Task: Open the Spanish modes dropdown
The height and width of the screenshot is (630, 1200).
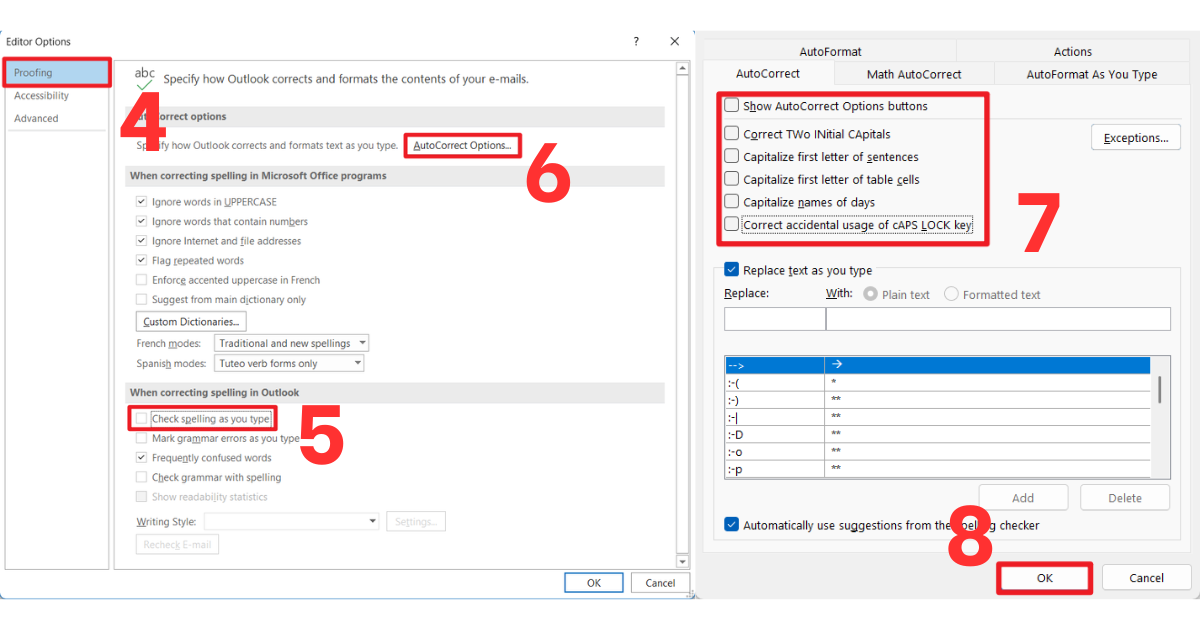Action: coord(289,362)
